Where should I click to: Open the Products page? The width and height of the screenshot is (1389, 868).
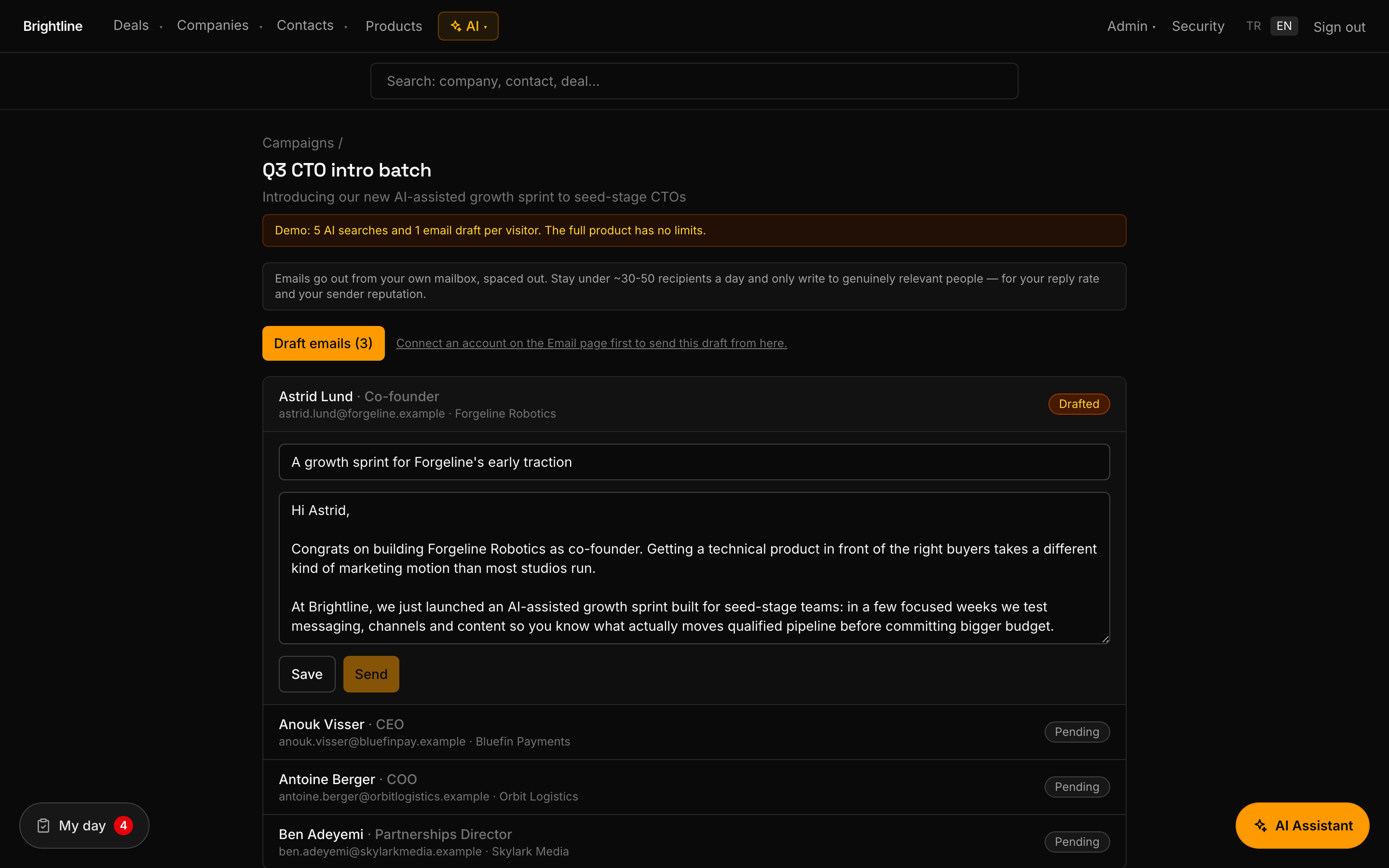pos(394,26)
